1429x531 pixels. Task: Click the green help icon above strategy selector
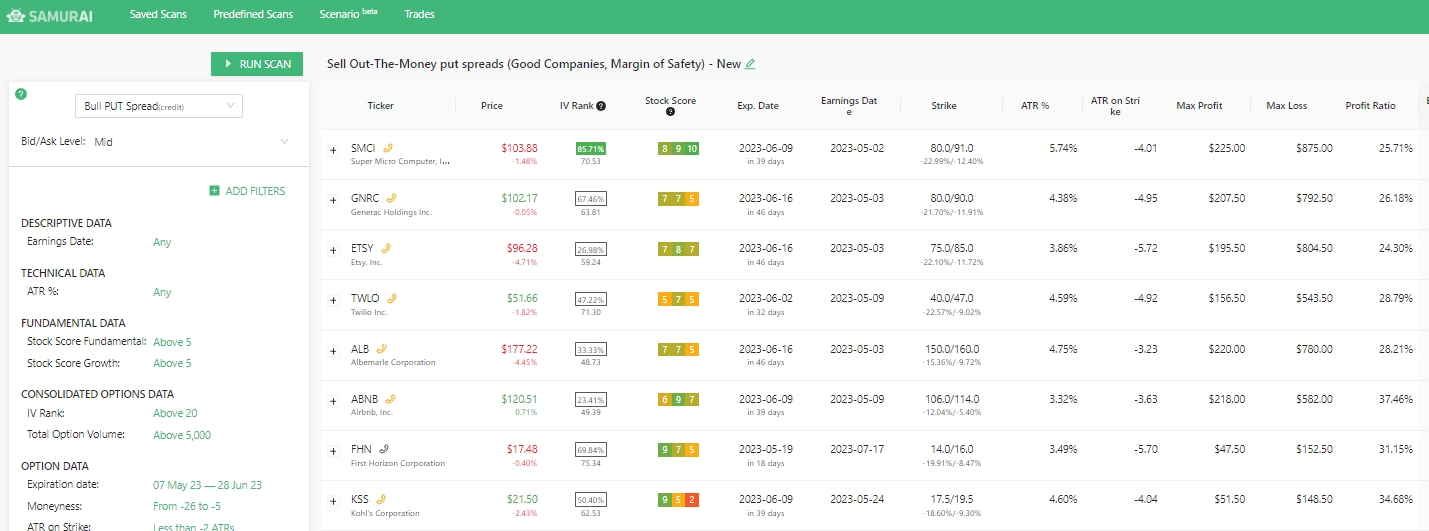tap(21, 94)
